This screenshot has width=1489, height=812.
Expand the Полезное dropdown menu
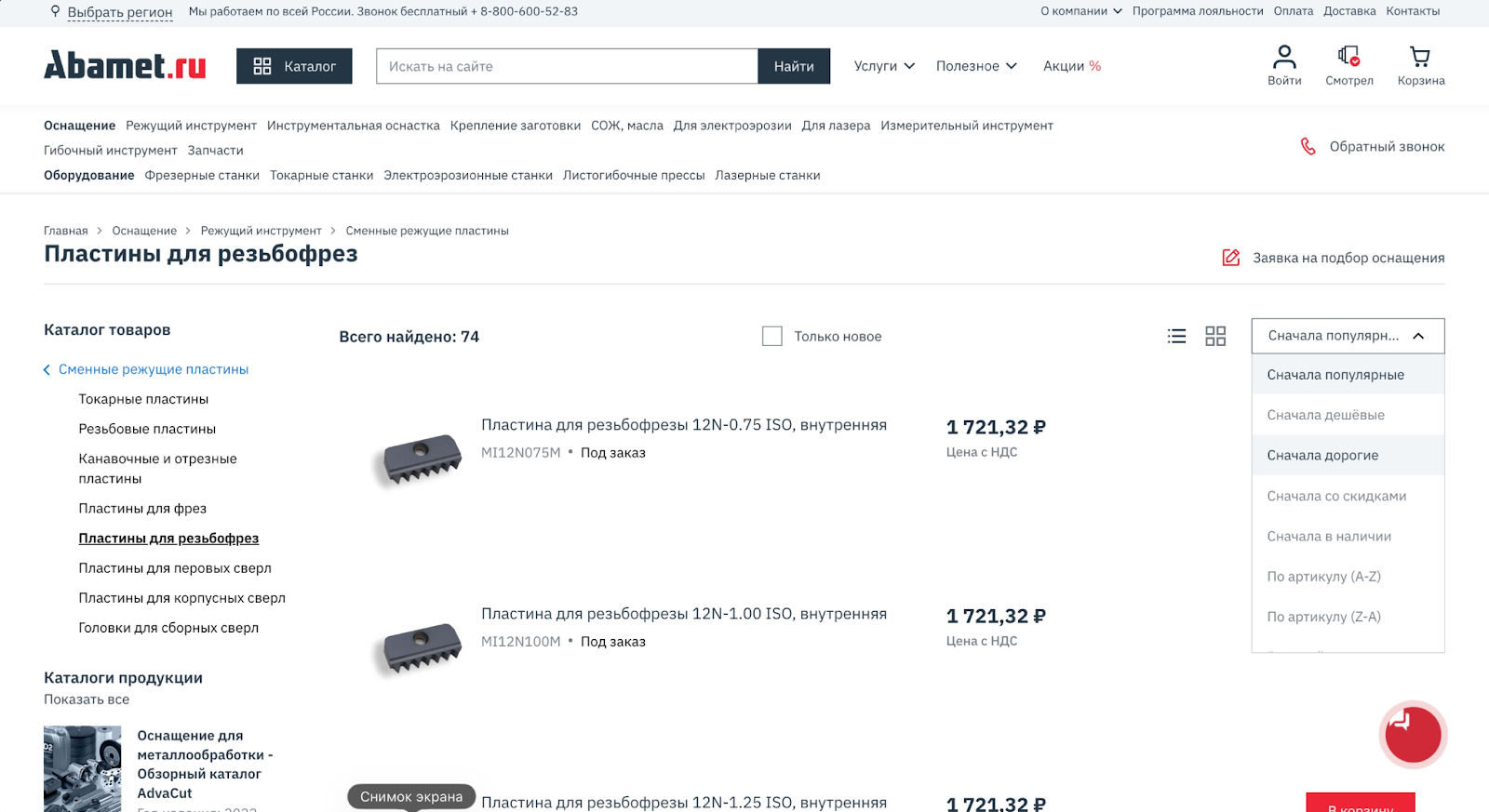pos(976,66)
